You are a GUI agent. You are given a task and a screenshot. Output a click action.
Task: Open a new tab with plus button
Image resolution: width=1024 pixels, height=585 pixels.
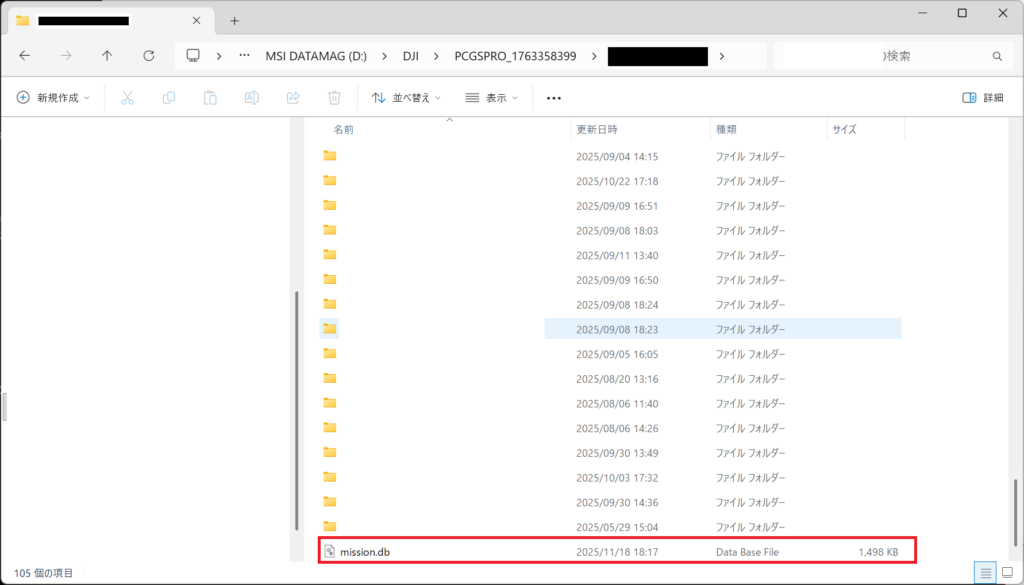[235, 20]
